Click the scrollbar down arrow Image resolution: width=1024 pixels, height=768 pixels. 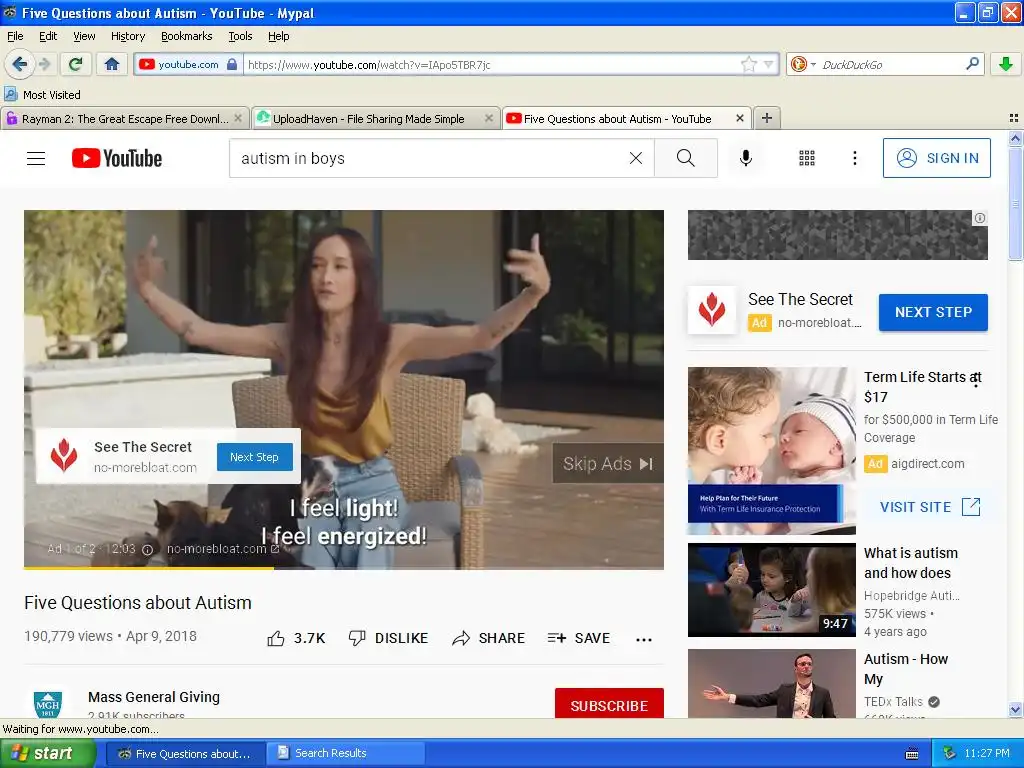tap(1015, 709)
